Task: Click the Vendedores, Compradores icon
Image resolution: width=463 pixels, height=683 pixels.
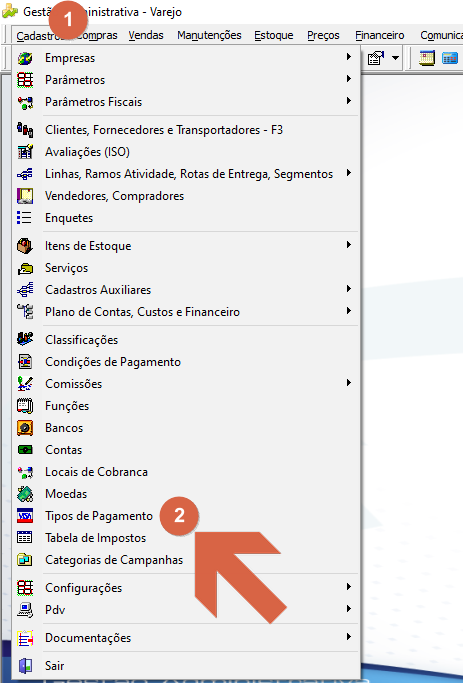Action: click(x=25, y=196)
